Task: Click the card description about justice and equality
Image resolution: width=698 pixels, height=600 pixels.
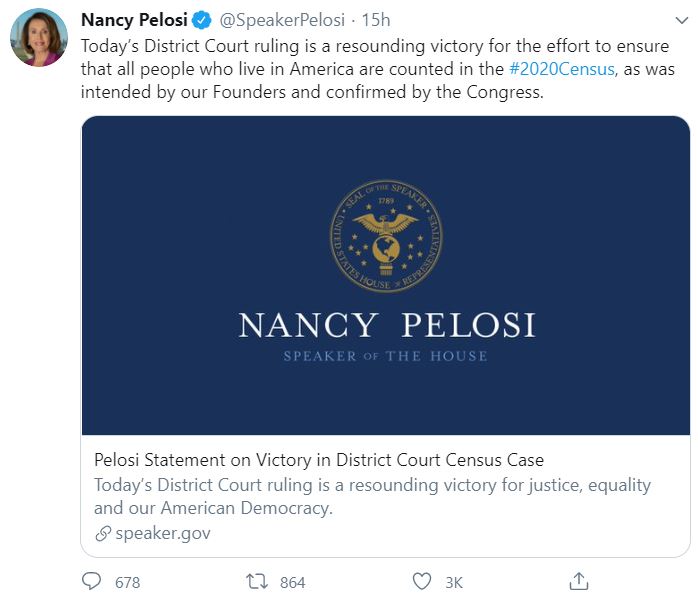Action: [x=372, y=496]
